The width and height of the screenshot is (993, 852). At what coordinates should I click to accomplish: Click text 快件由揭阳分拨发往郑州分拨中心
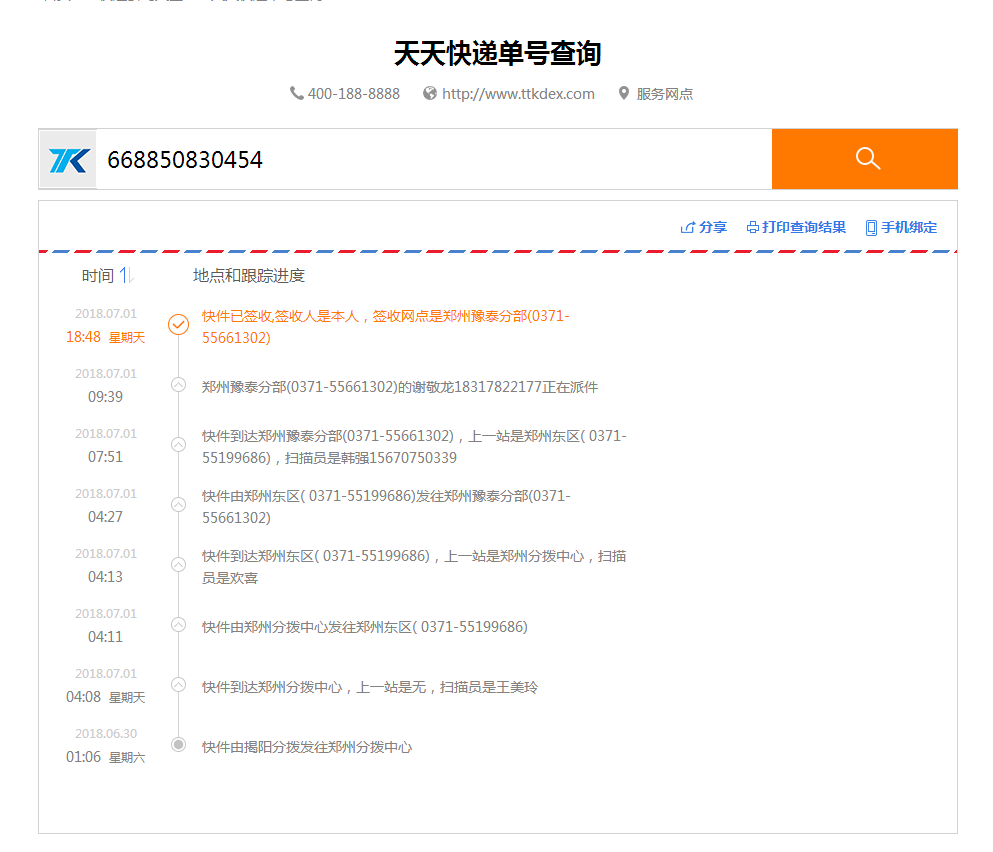coord(307,747)
